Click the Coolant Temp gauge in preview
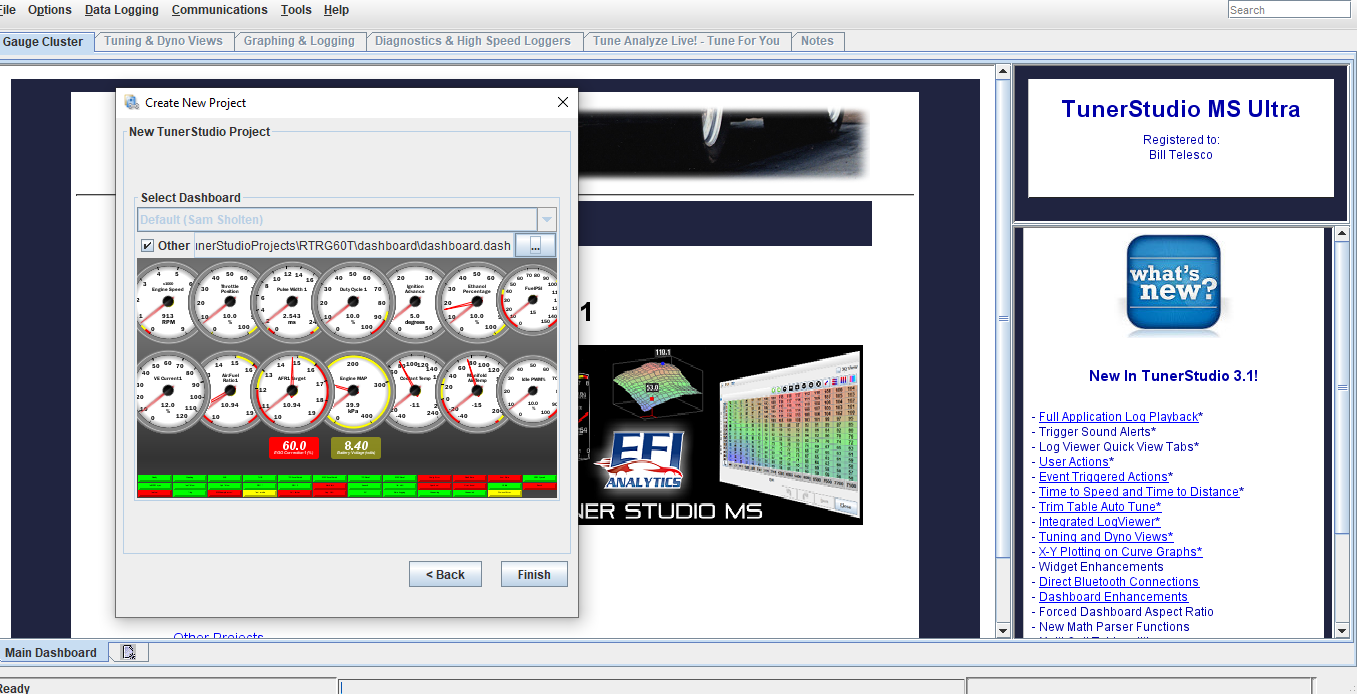The image size is (1357, 694). (415, 390)
